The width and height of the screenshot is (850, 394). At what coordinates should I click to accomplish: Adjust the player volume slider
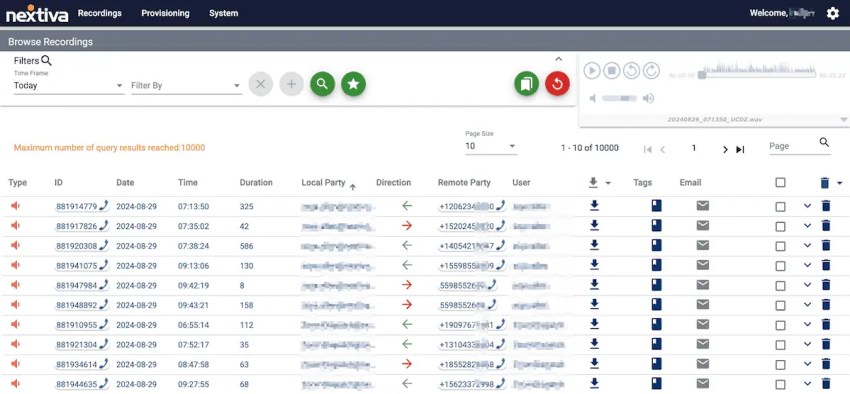pyautogui.click(x=620, y=98)
